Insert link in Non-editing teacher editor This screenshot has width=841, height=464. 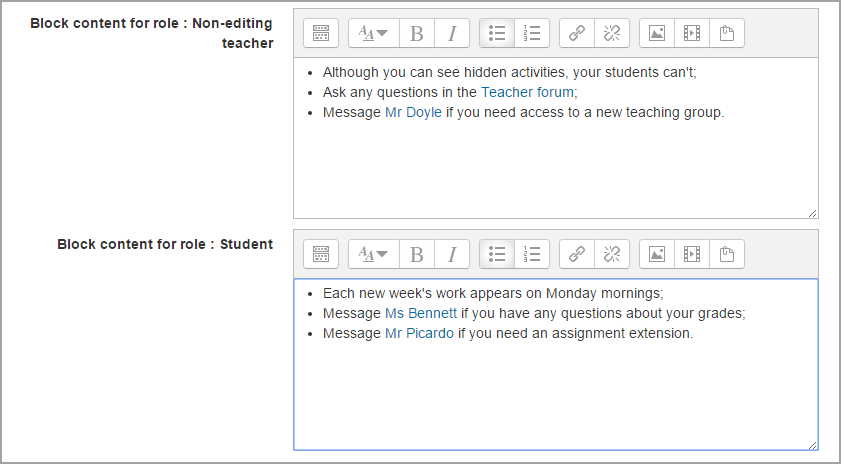577,33
